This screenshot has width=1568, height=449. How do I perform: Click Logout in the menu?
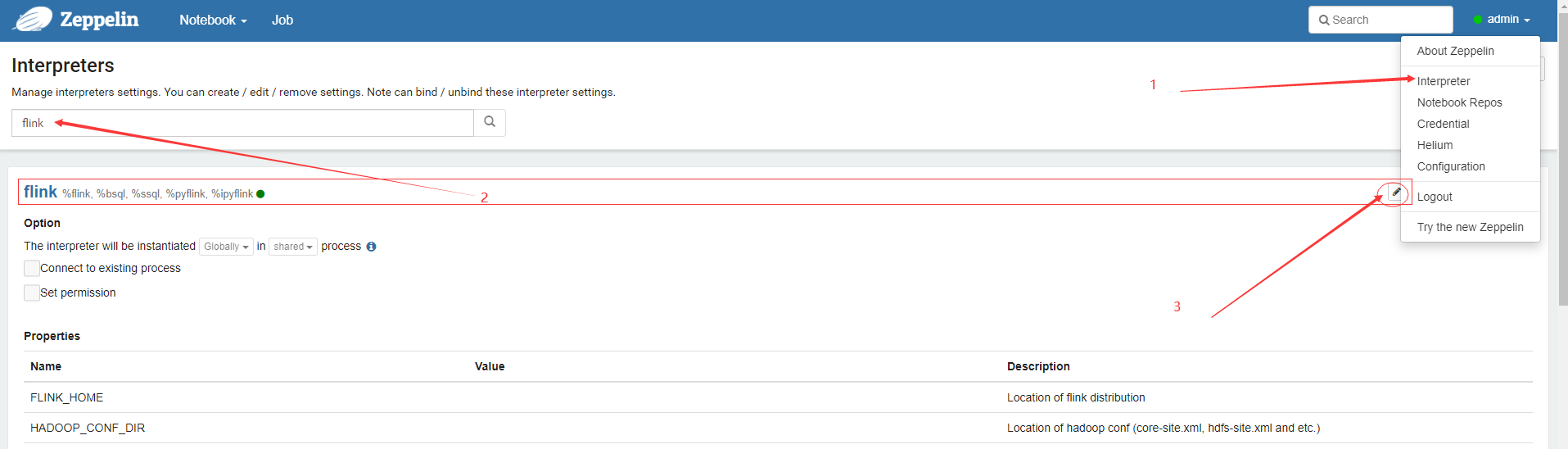click(1435, 197)
